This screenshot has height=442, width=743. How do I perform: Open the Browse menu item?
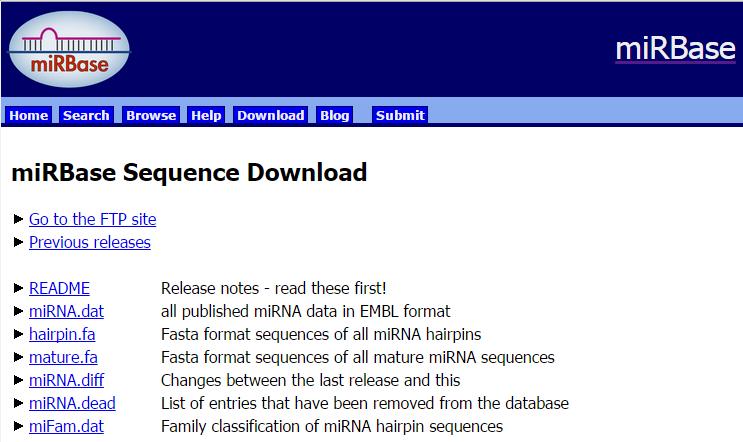(x=151, y=115)
